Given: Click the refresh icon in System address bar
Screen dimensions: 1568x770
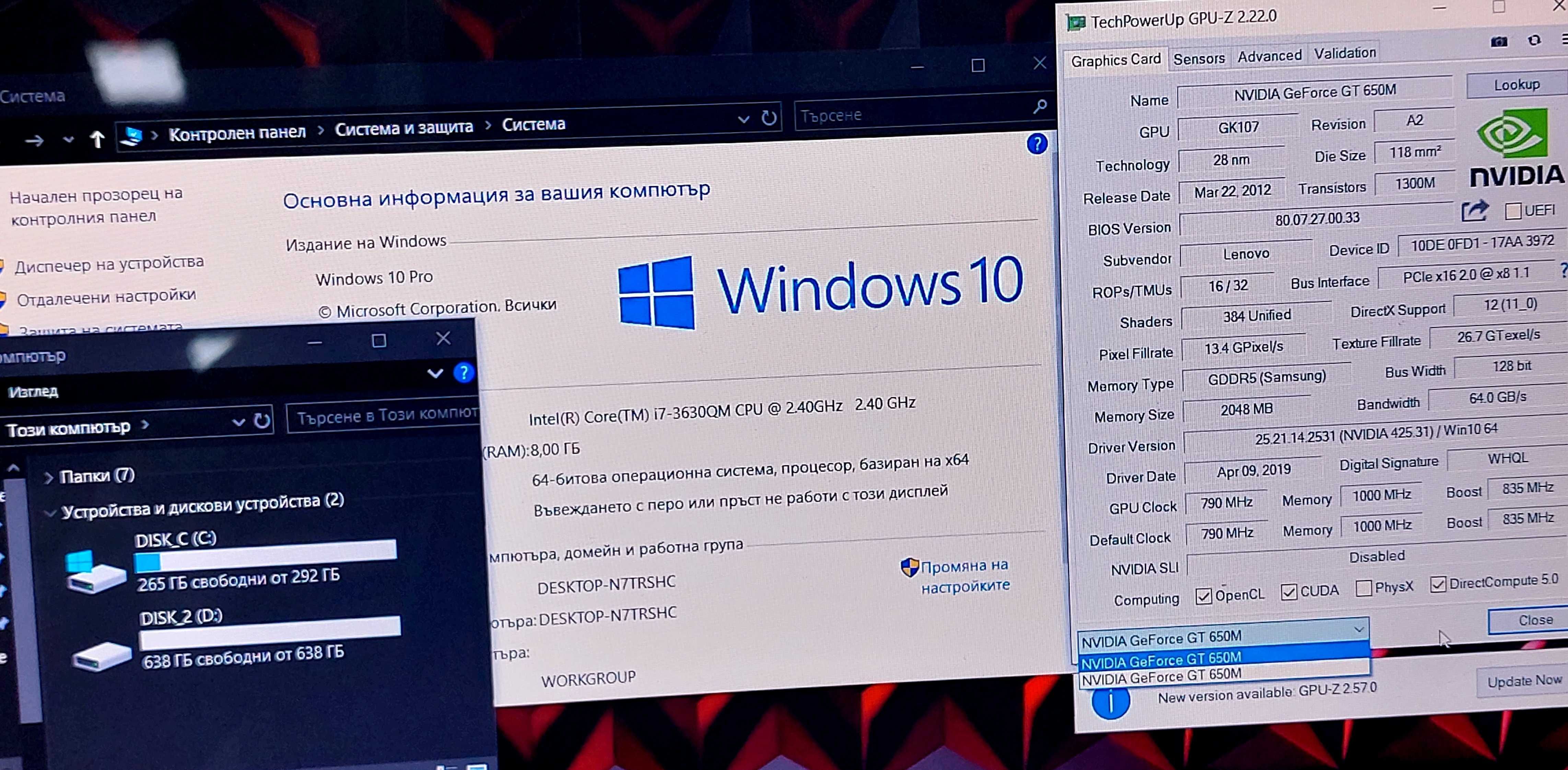Looking at the screenshot, I should click(769, 117).
